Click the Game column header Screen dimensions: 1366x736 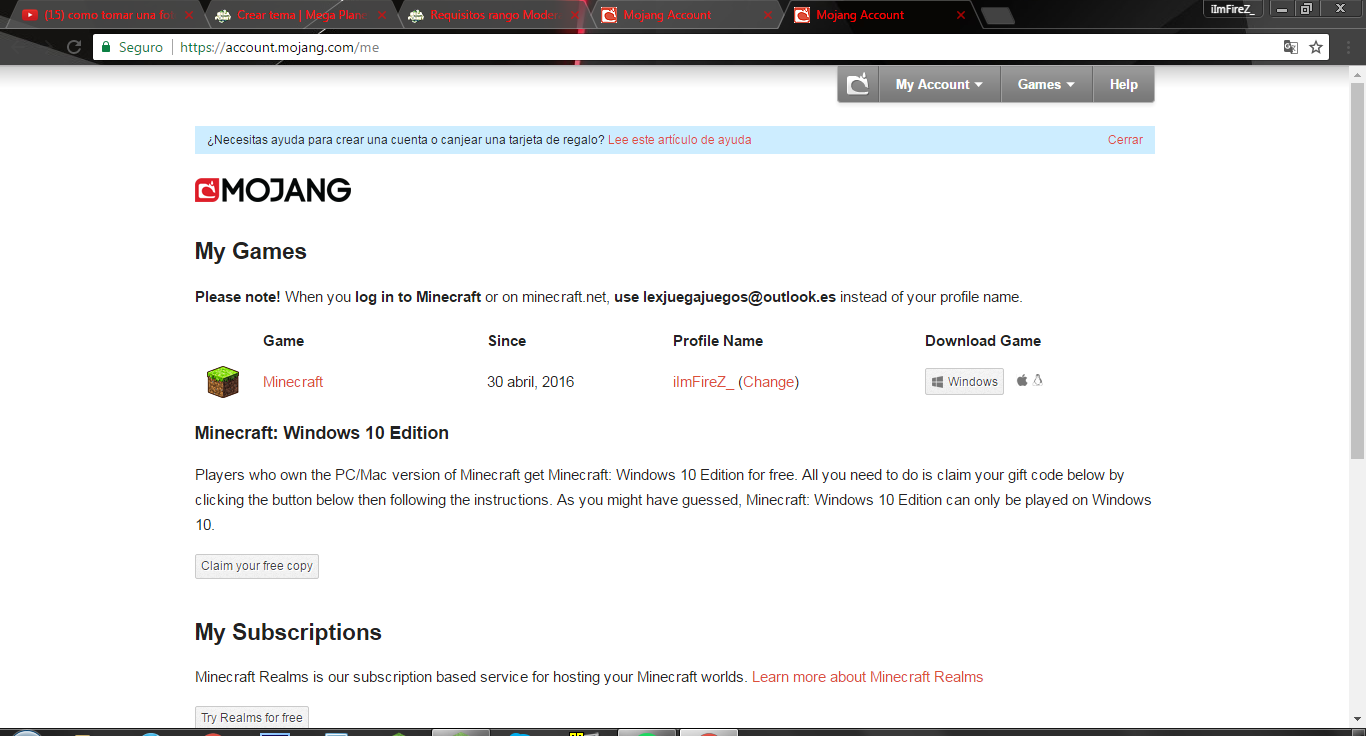284,341
